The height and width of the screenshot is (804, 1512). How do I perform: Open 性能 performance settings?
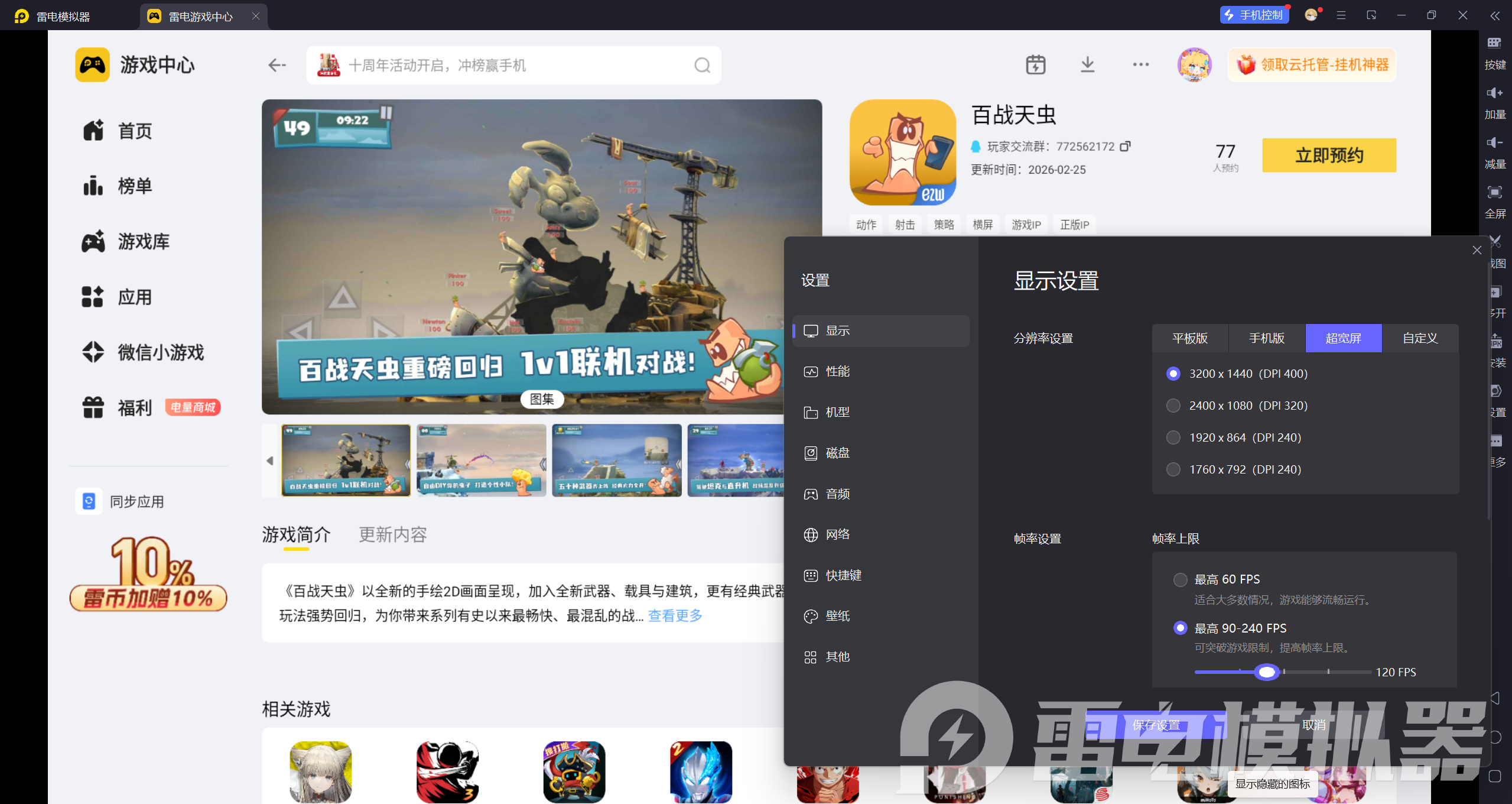pos(837,371)
